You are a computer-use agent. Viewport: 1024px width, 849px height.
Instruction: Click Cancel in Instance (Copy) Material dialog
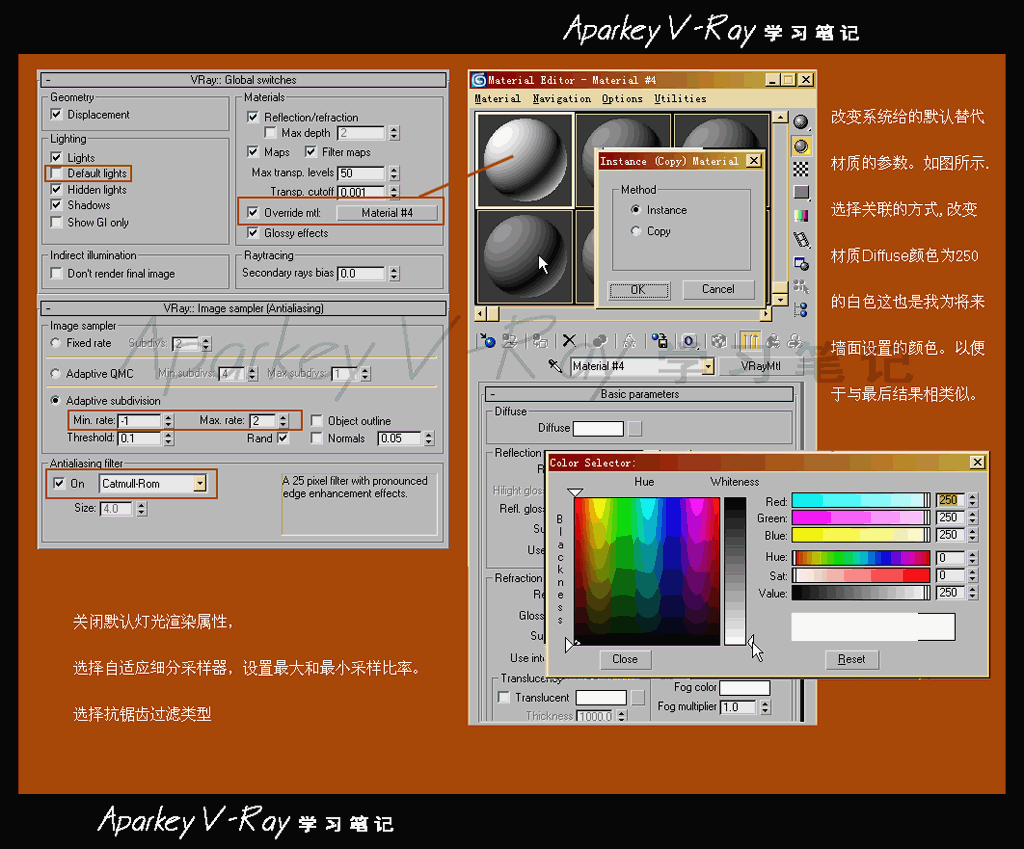(718, 289)
